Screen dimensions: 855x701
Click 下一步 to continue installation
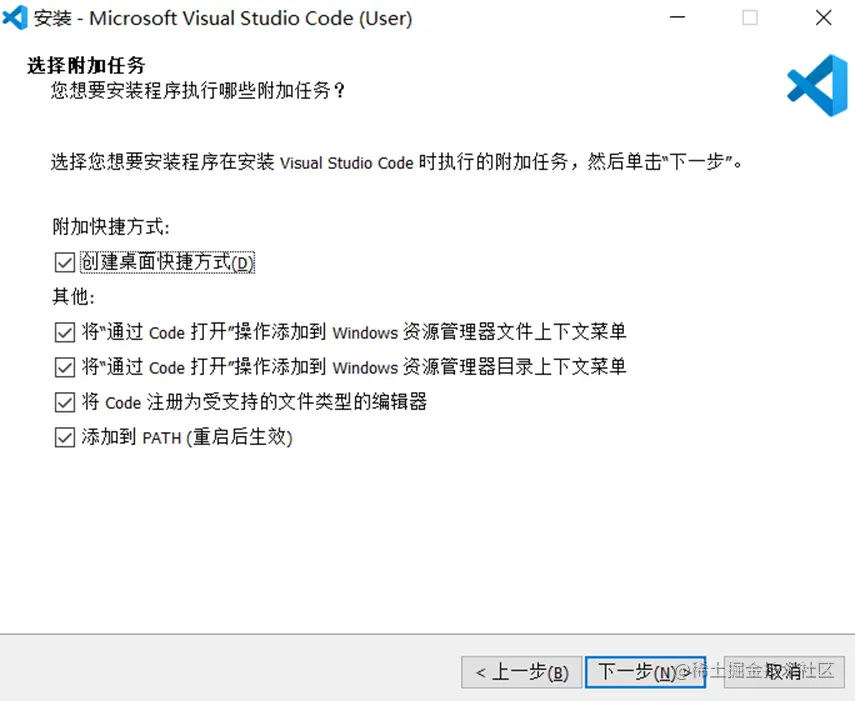pyautogui.click(x=645, y=672)
